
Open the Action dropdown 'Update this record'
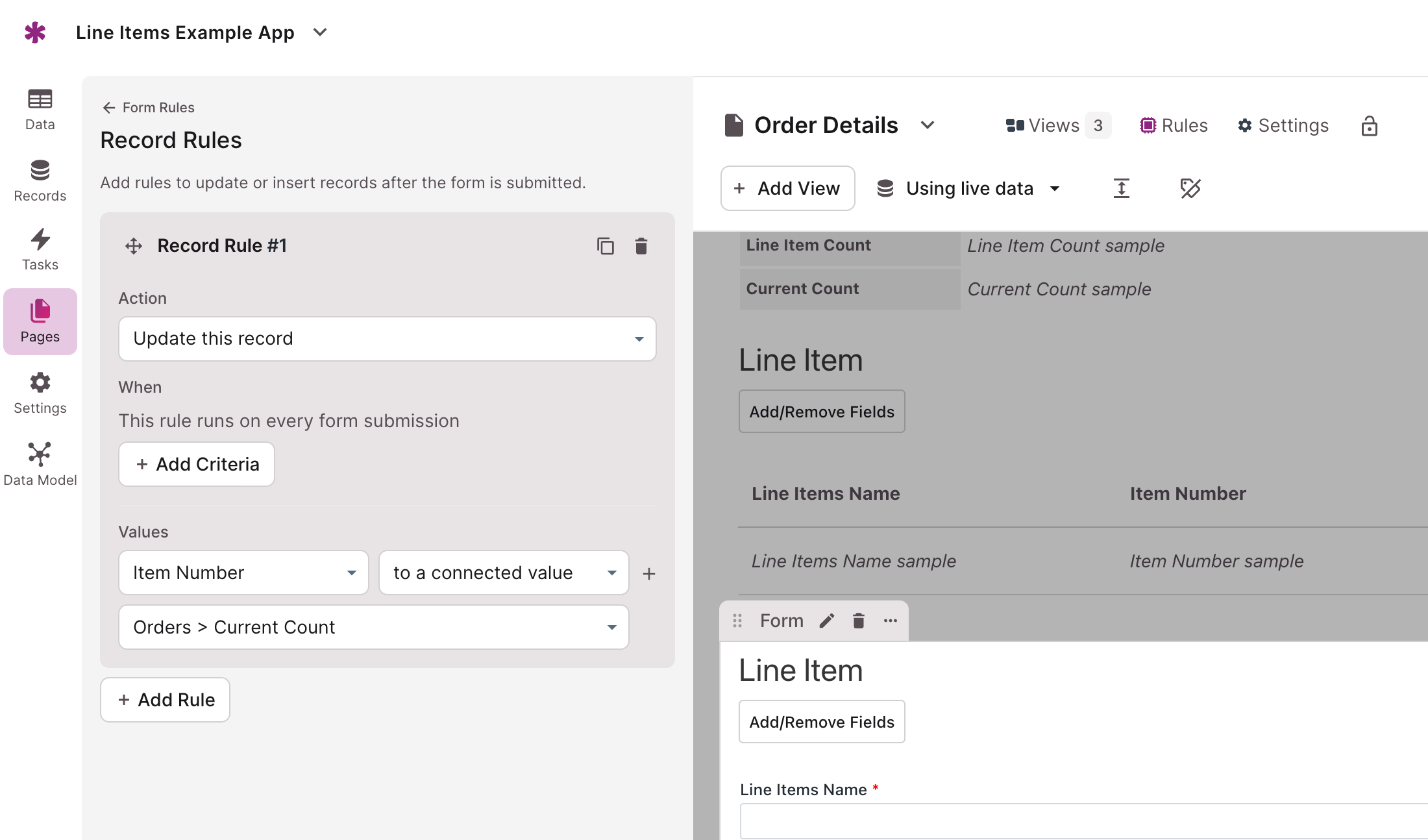[x=387, y=339]
